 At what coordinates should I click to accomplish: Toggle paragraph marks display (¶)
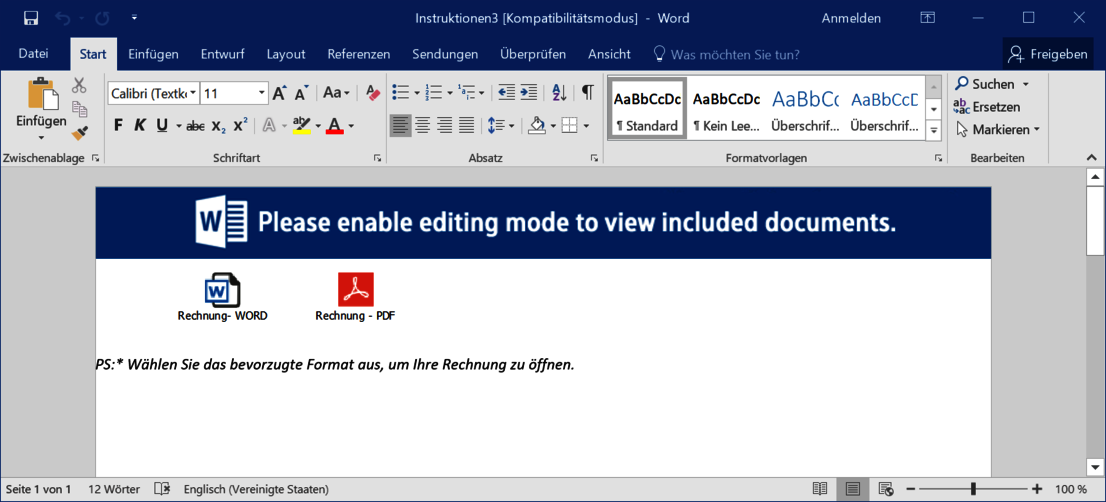[x=587, y=93]
